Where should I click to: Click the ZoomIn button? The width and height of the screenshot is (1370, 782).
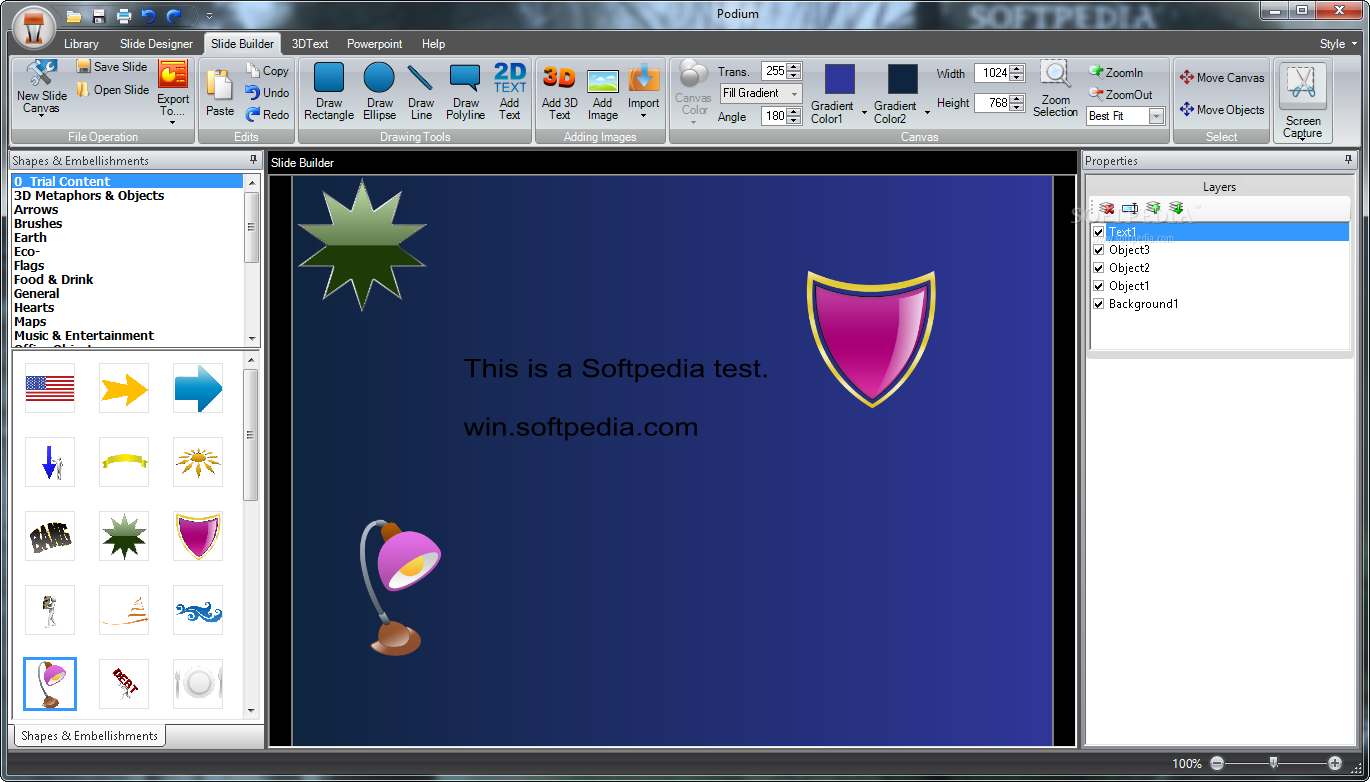click(x=1116, y=72)
